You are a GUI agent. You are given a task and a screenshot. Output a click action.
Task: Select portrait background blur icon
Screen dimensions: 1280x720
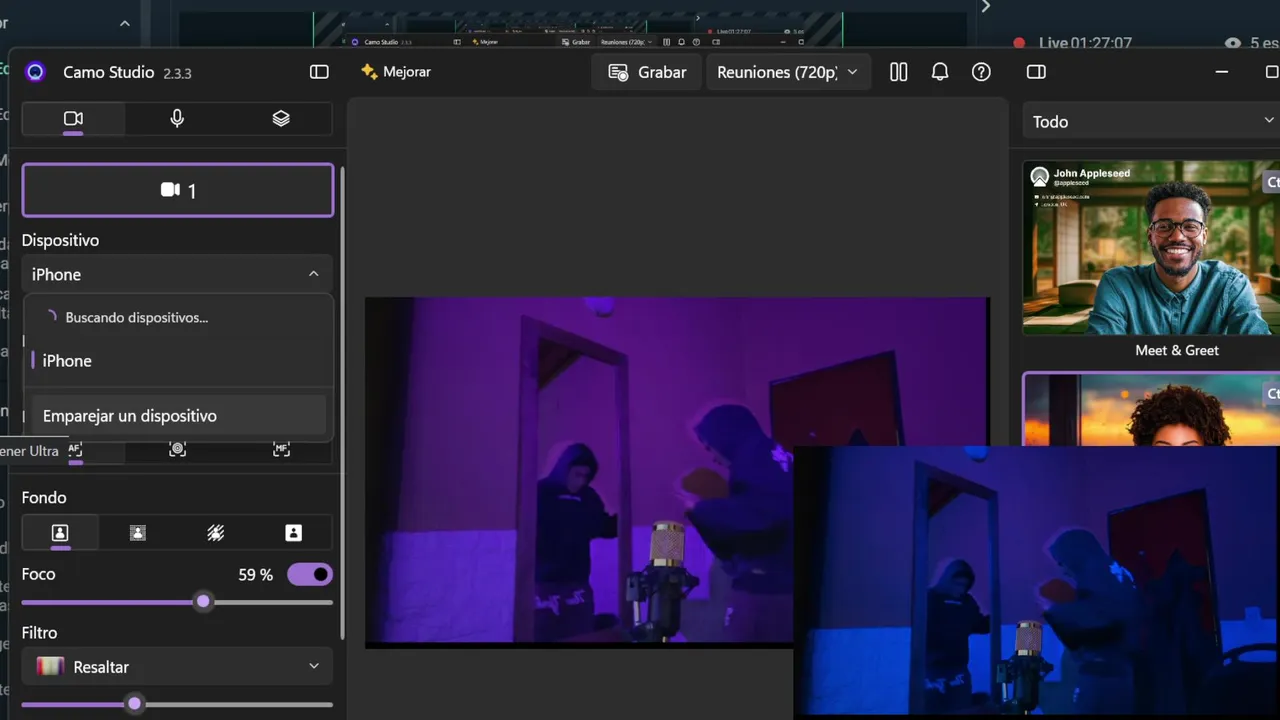60,533
